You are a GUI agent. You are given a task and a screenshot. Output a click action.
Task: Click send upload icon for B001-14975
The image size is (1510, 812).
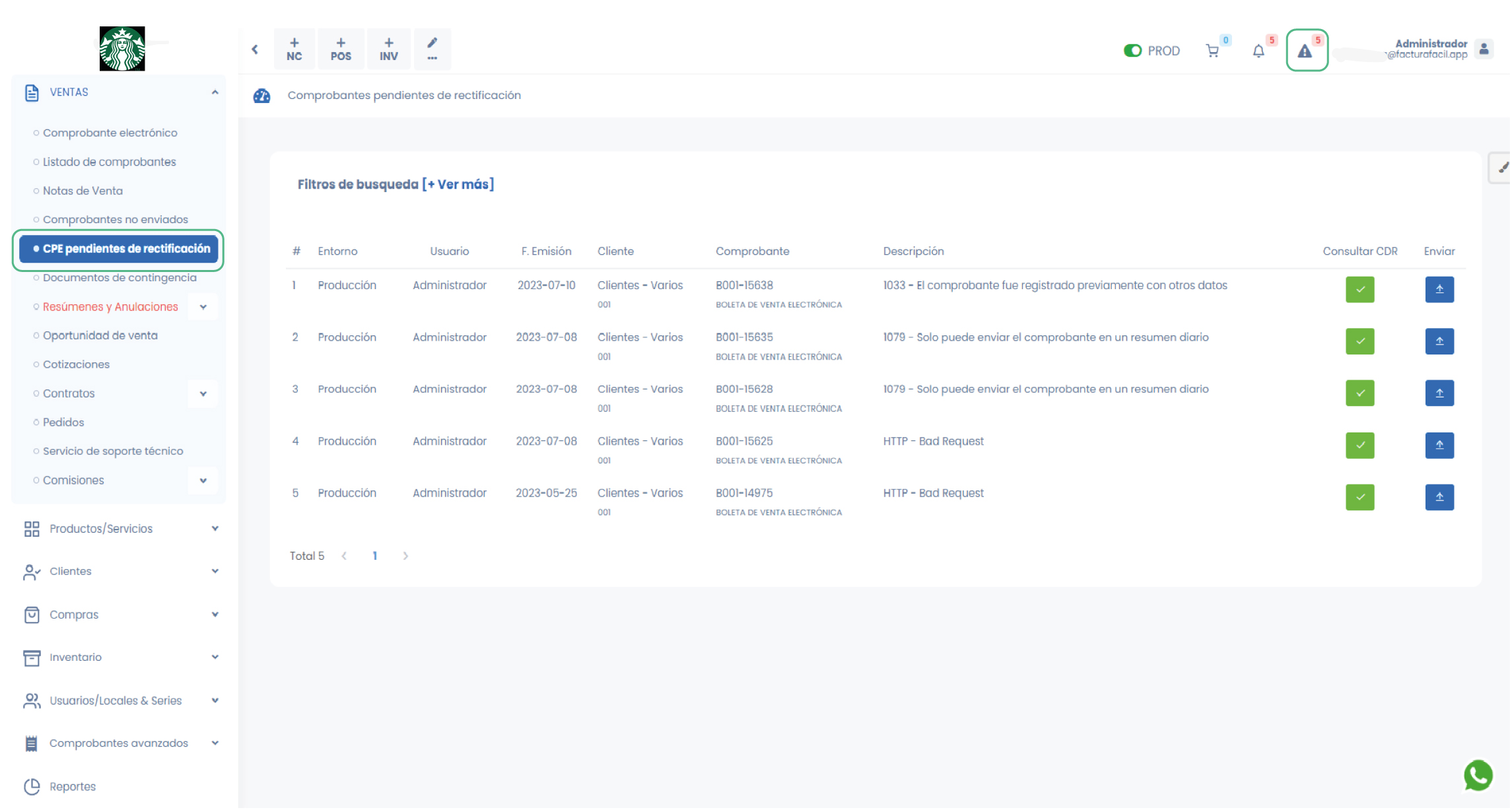(1439, 497)
